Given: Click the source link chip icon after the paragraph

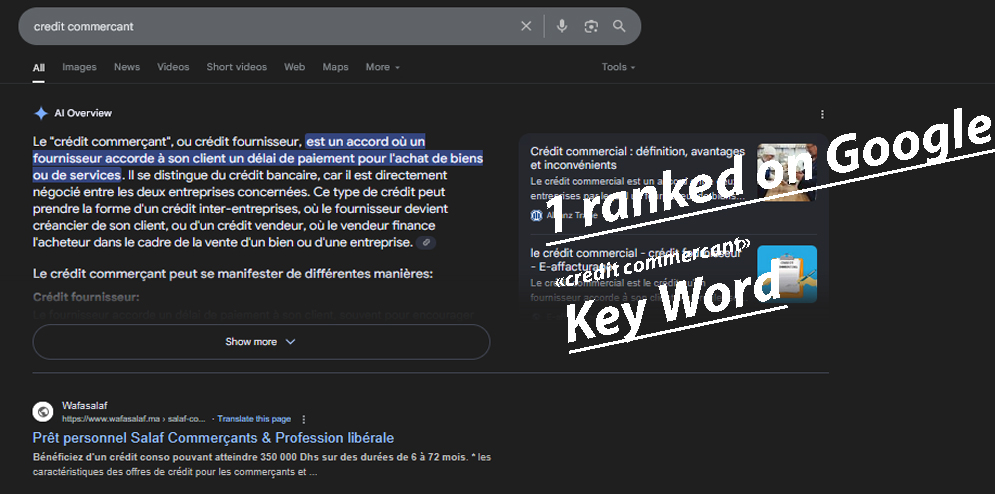Looking at the screenshot, I should pos(426,243).
